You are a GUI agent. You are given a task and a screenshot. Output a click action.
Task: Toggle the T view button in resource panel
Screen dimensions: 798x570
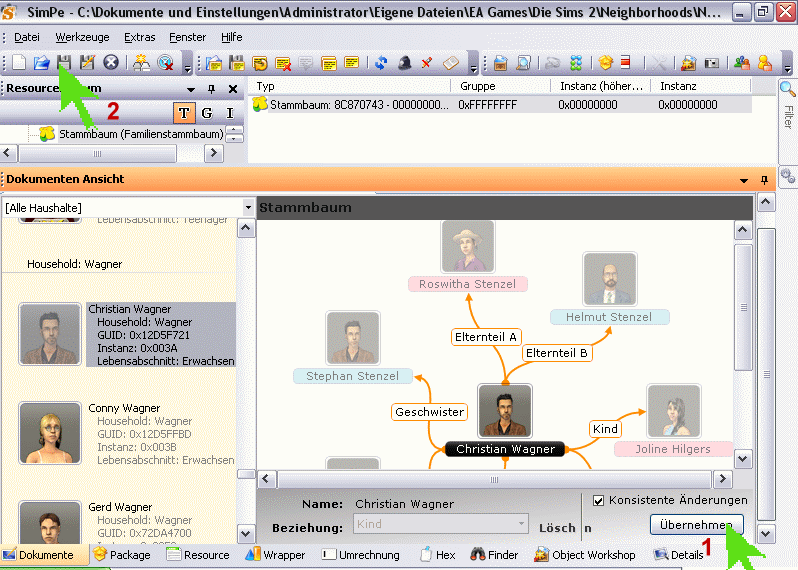(x=184, y=113)
